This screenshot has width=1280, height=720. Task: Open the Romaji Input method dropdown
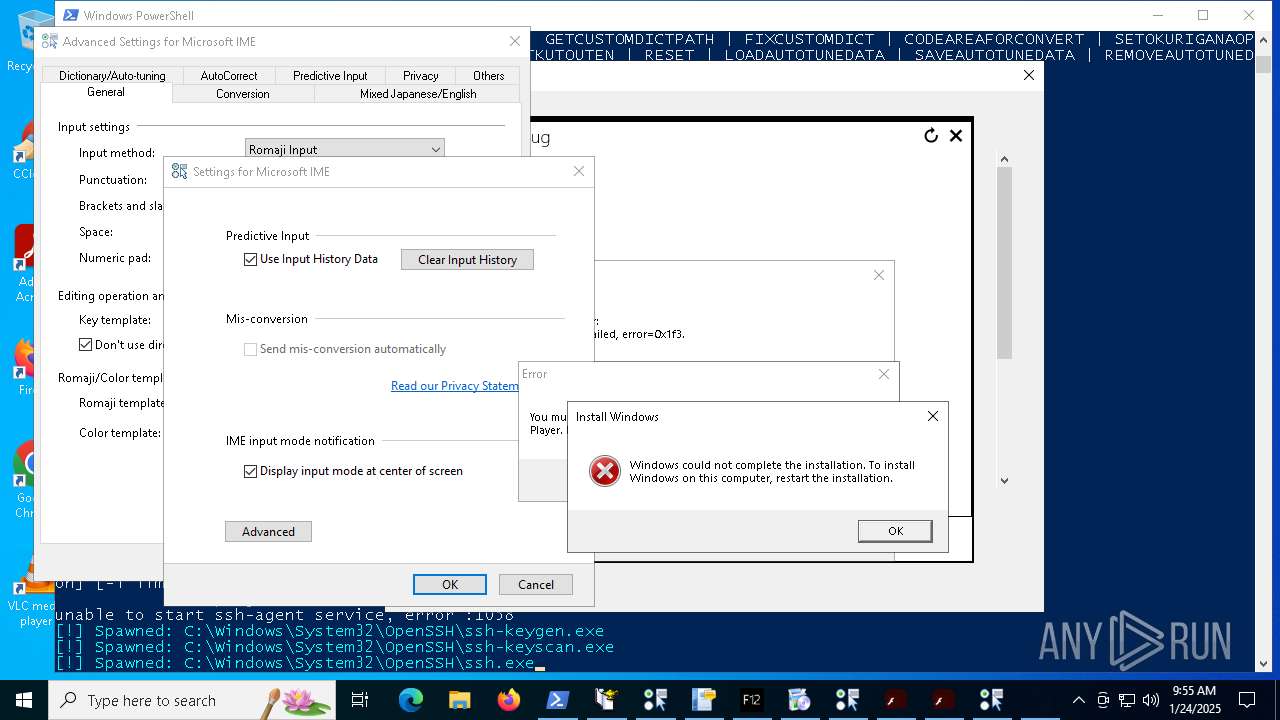[x=345, y=149]
